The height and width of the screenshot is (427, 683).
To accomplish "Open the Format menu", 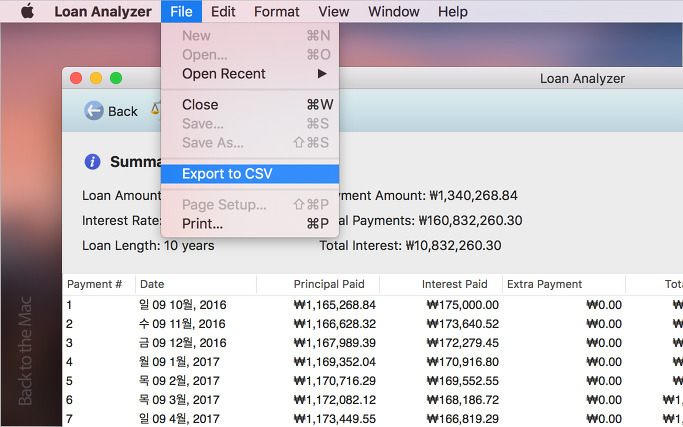I will [x=277, y=11].
